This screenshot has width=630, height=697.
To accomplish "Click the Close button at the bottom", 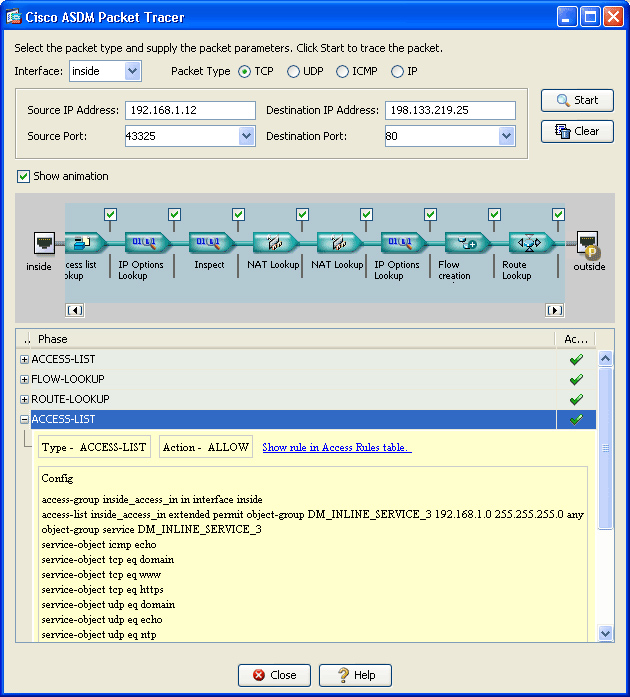I will [x=274, y=675].
